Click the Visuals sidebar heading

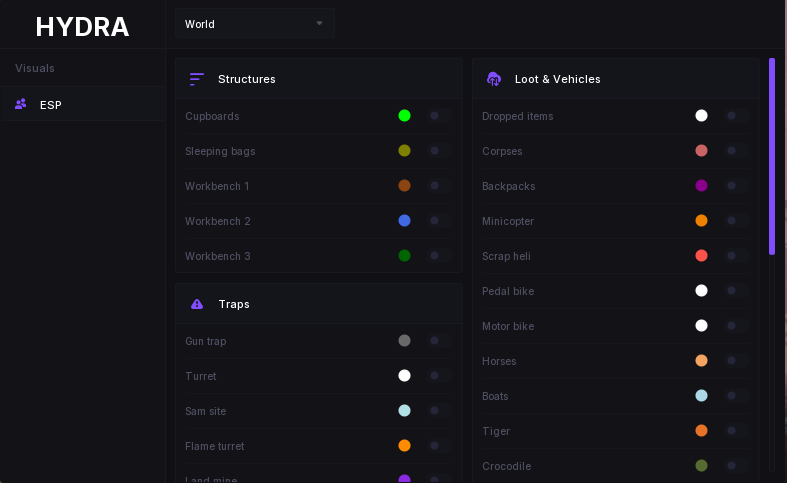[x=35, y=68]
